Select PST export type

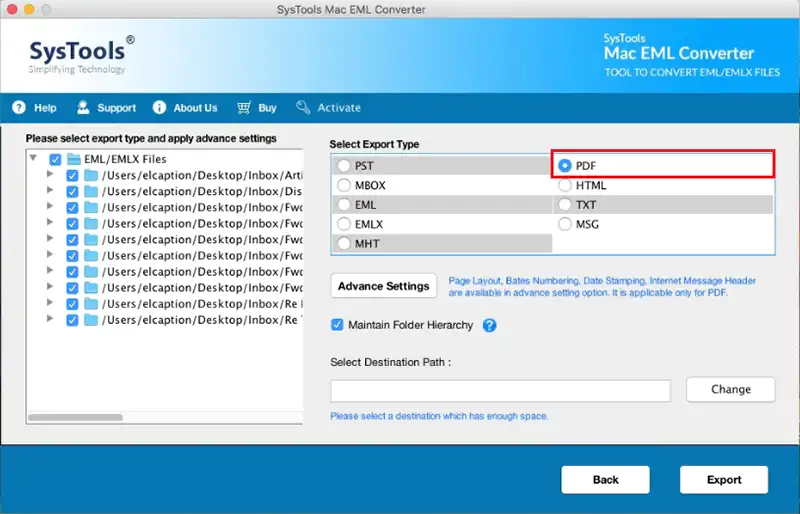tap(344, 166)
